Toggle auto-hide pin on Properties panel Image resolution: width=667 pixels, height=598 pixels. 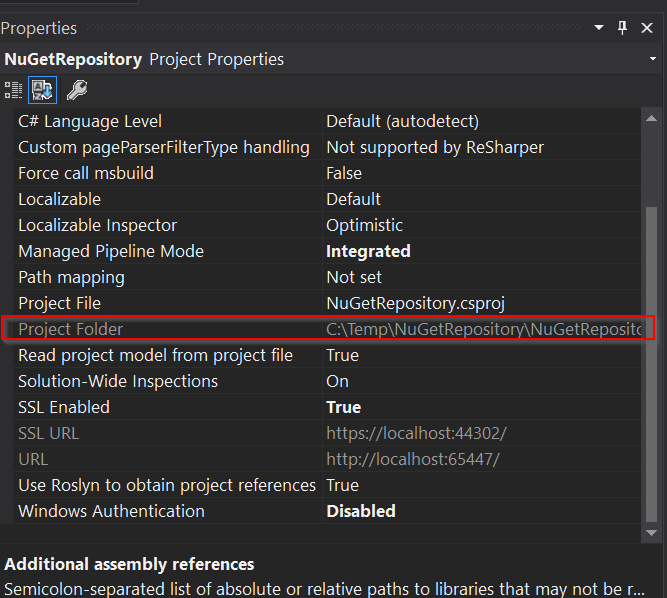point(623,28)
